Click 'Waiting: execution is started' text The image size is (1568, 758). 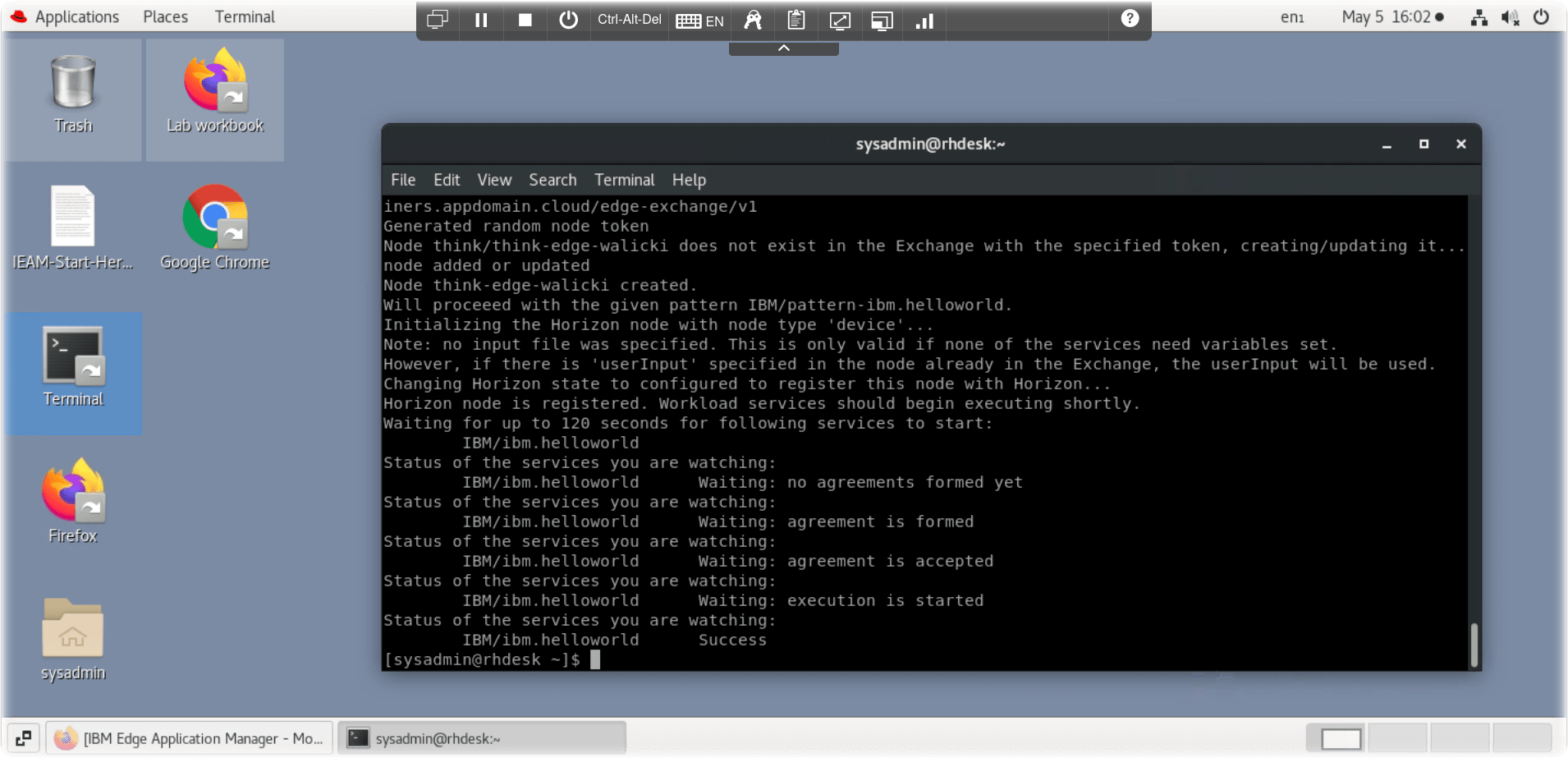coord(841,600)
